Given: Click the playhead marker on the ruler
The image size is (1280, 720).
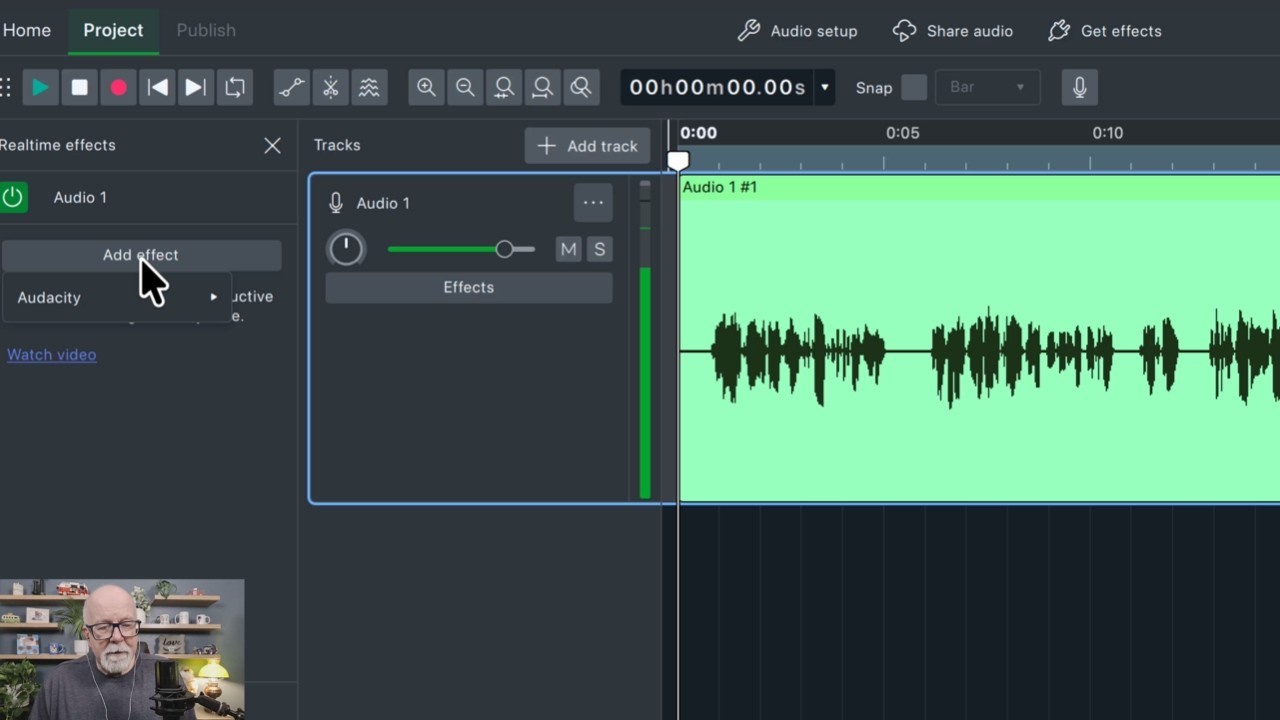Looking at the screenshot, I should pyautogui.click(x=678, y=160).
